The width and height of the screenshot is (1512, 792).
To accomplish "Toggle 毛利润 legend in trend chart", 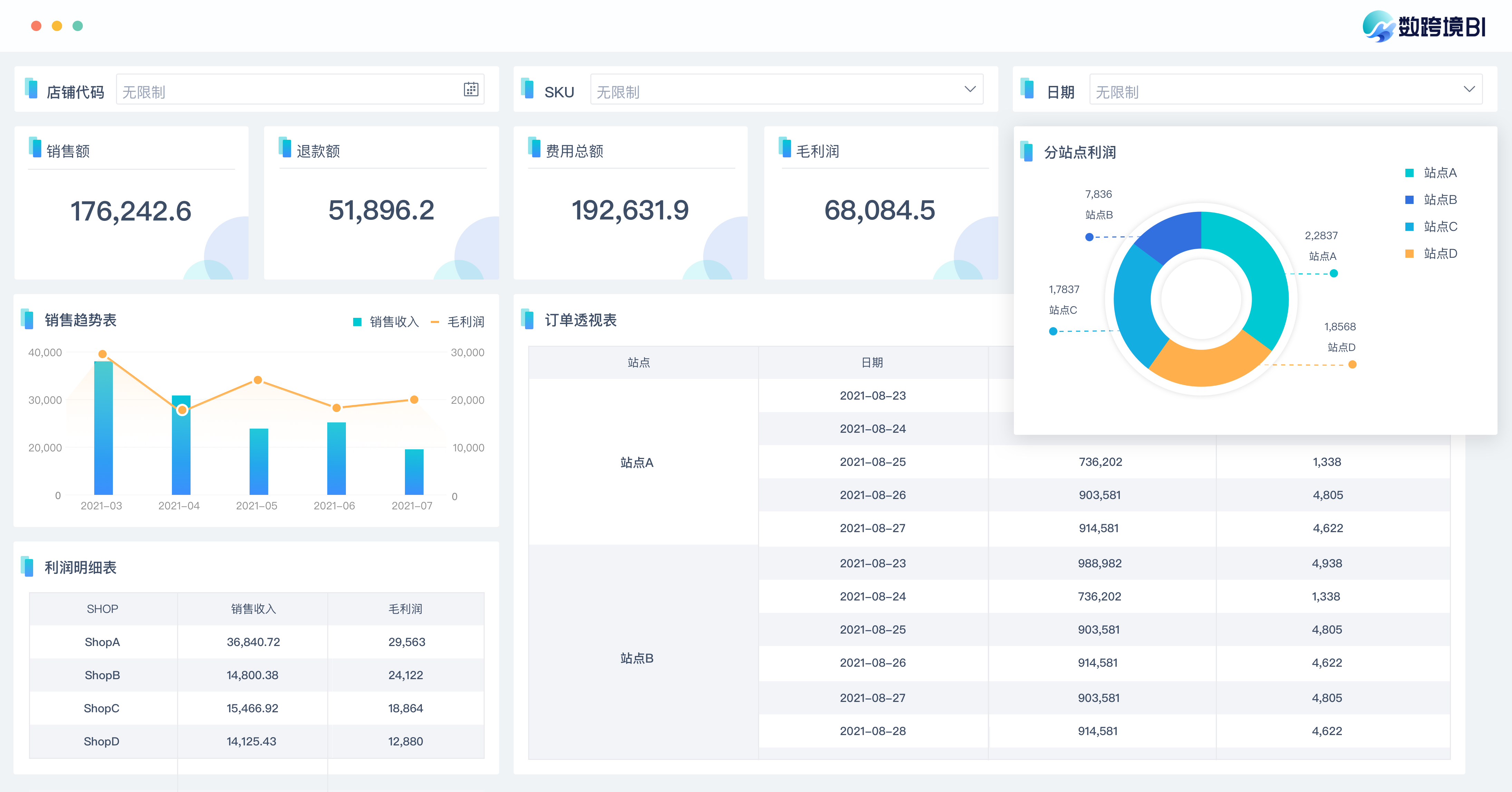I will [x=458, y=322].
